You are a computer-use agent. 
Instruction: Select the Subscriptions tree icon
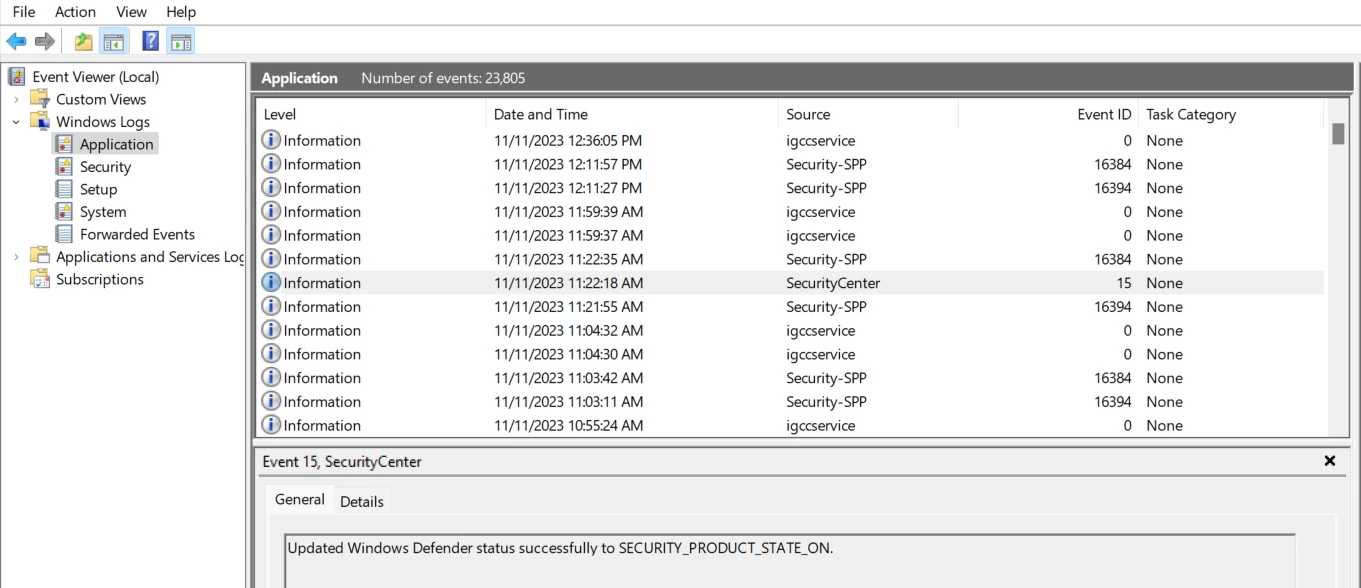tap(40, 279)
